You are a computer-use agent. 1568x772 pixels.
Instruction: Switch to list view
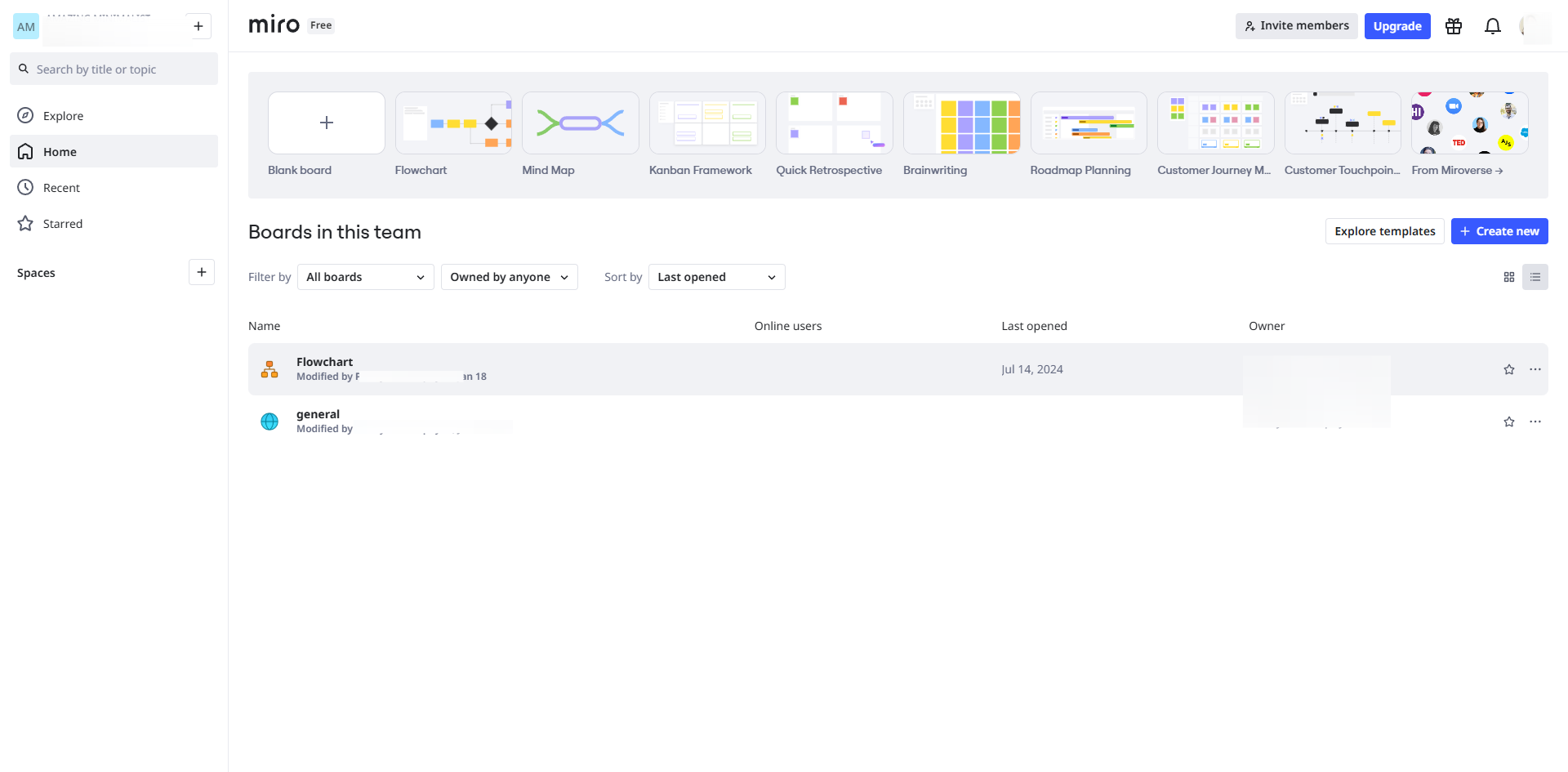1535,277
